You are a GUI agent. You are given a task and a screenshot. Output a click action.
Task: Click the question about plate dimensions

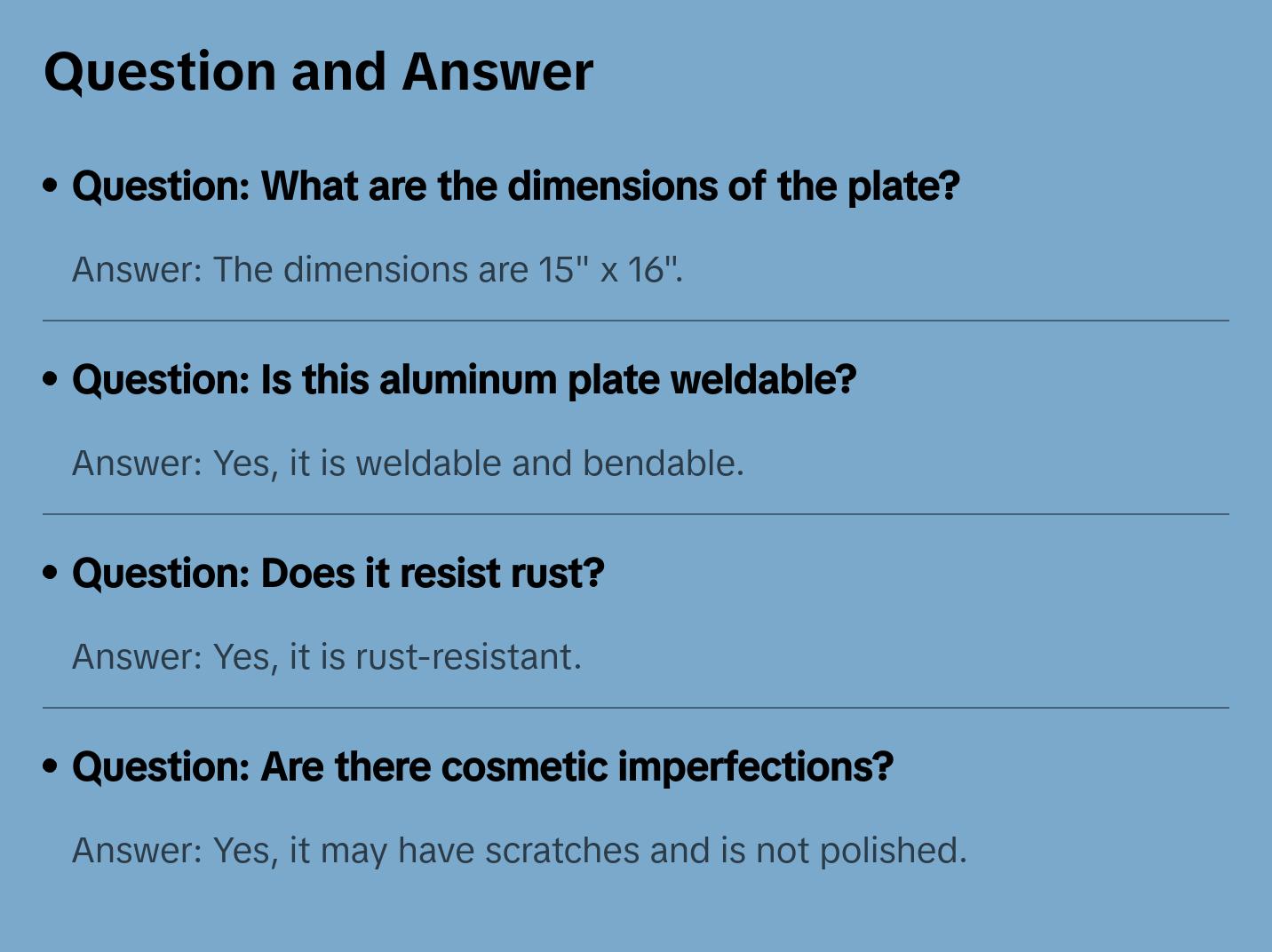coord(515,186)
